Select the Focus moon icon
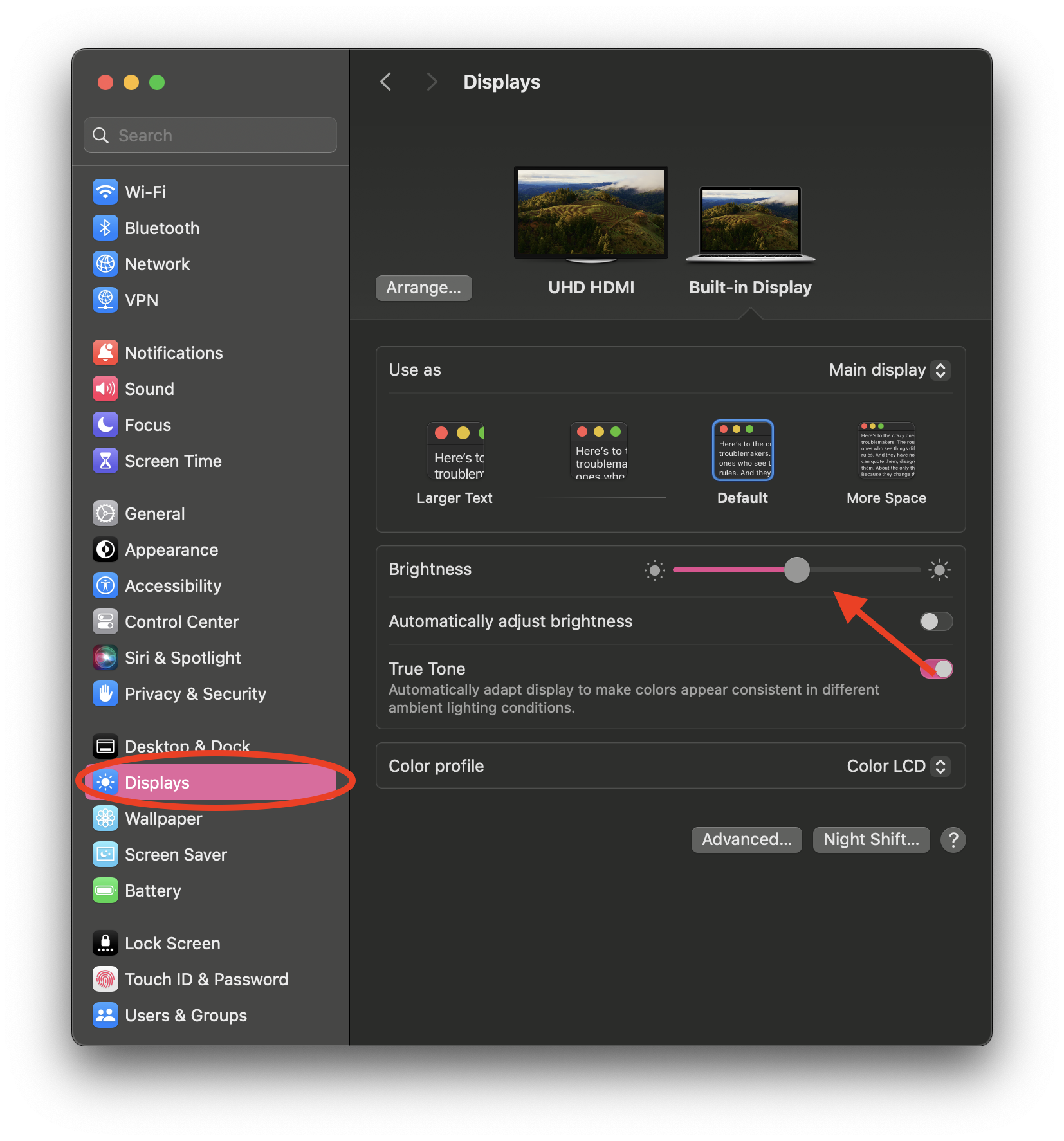The image size is (1064, 1141). coord(105,424)
